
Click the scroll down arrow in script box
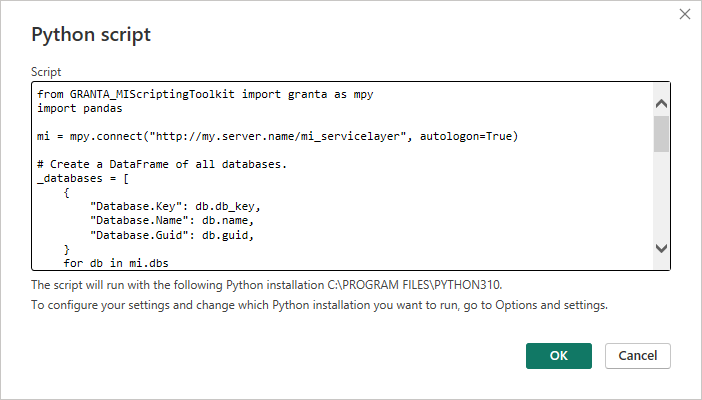pyautogui.click(x=661, y=248)
